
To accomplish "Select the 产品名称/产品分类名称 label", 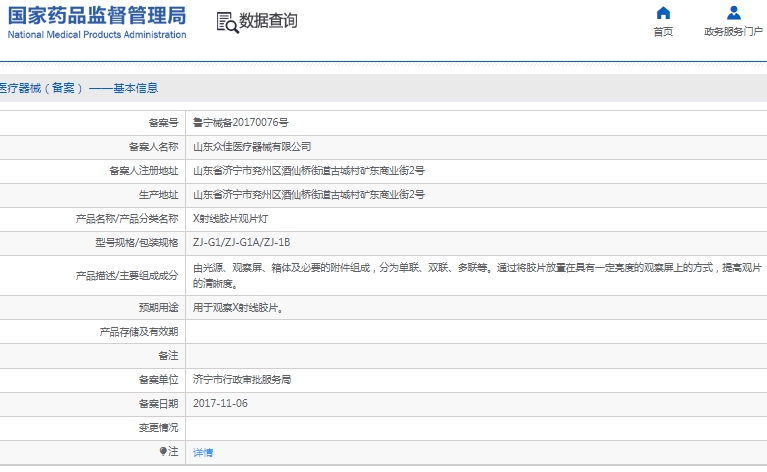I will tap(127, 219).
